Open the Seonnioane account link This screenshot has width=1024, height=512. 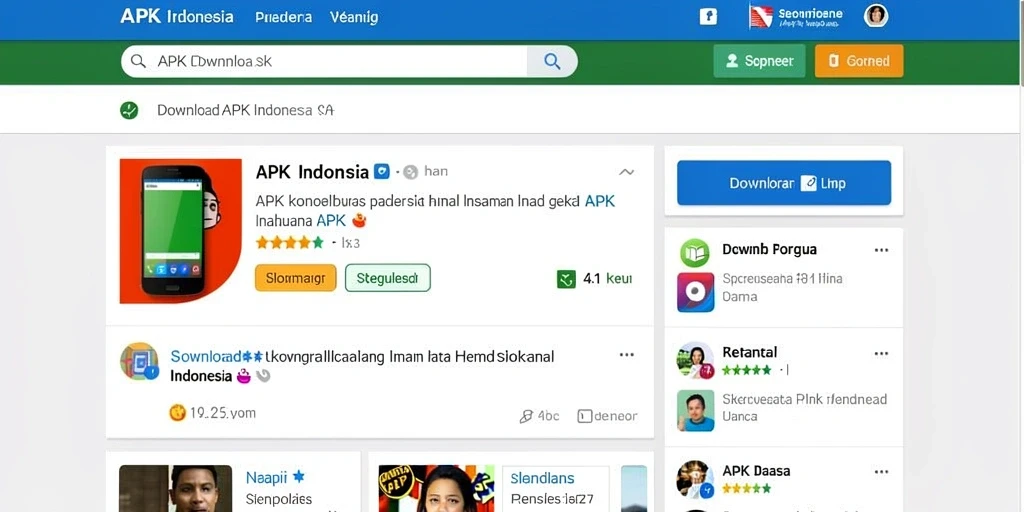(x=810, y=13)
